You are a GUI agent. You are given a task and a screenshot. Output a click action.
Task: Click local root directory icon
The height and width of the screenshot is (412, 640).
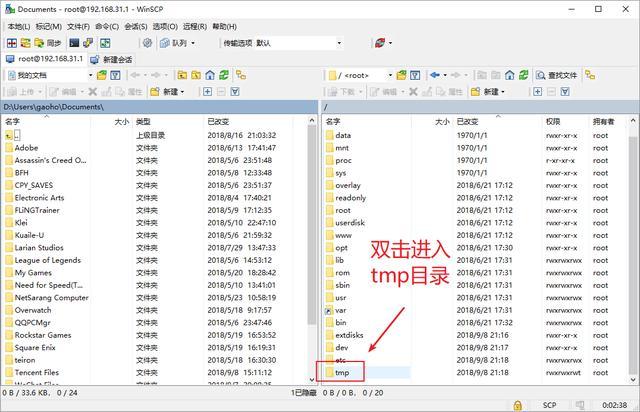pos(196,75)
